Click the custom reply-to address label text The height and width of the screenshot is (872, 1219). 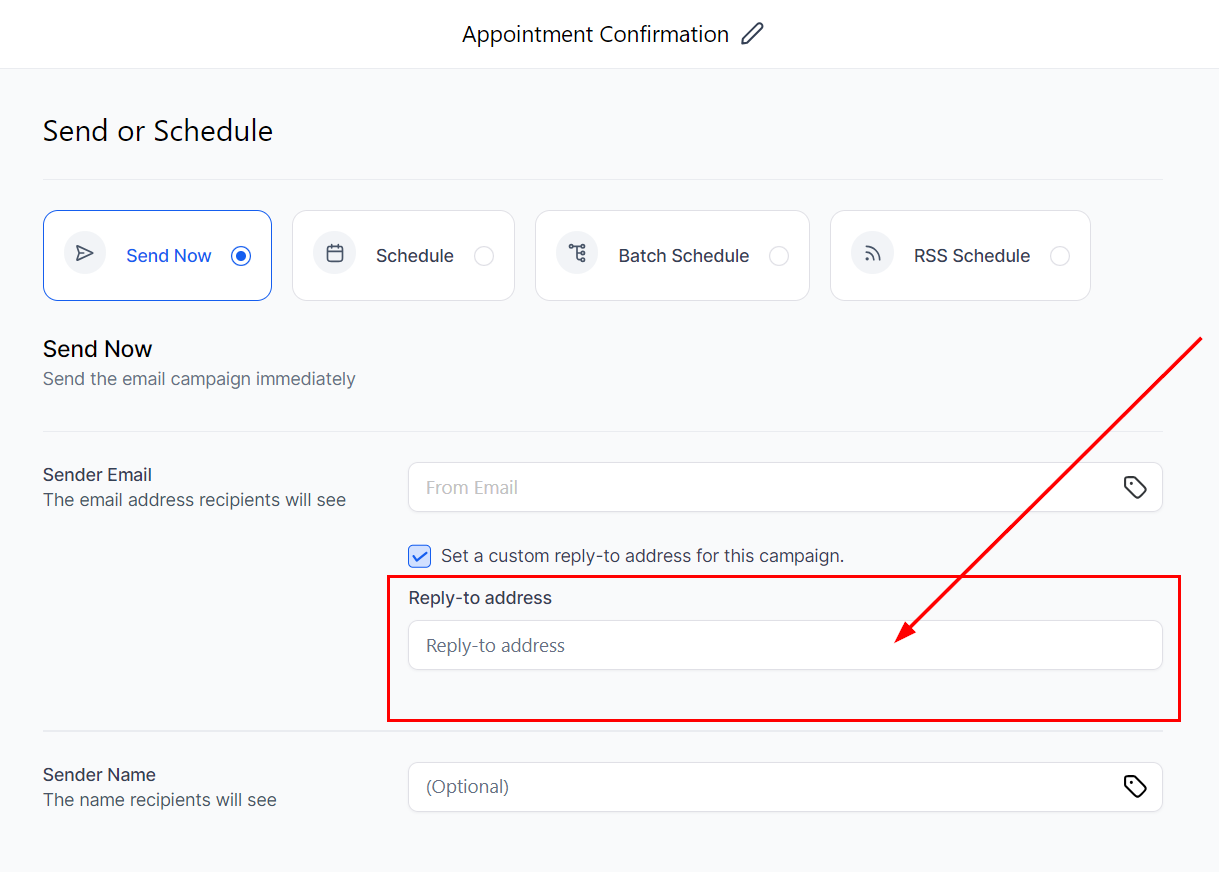(x=642, y=556)
